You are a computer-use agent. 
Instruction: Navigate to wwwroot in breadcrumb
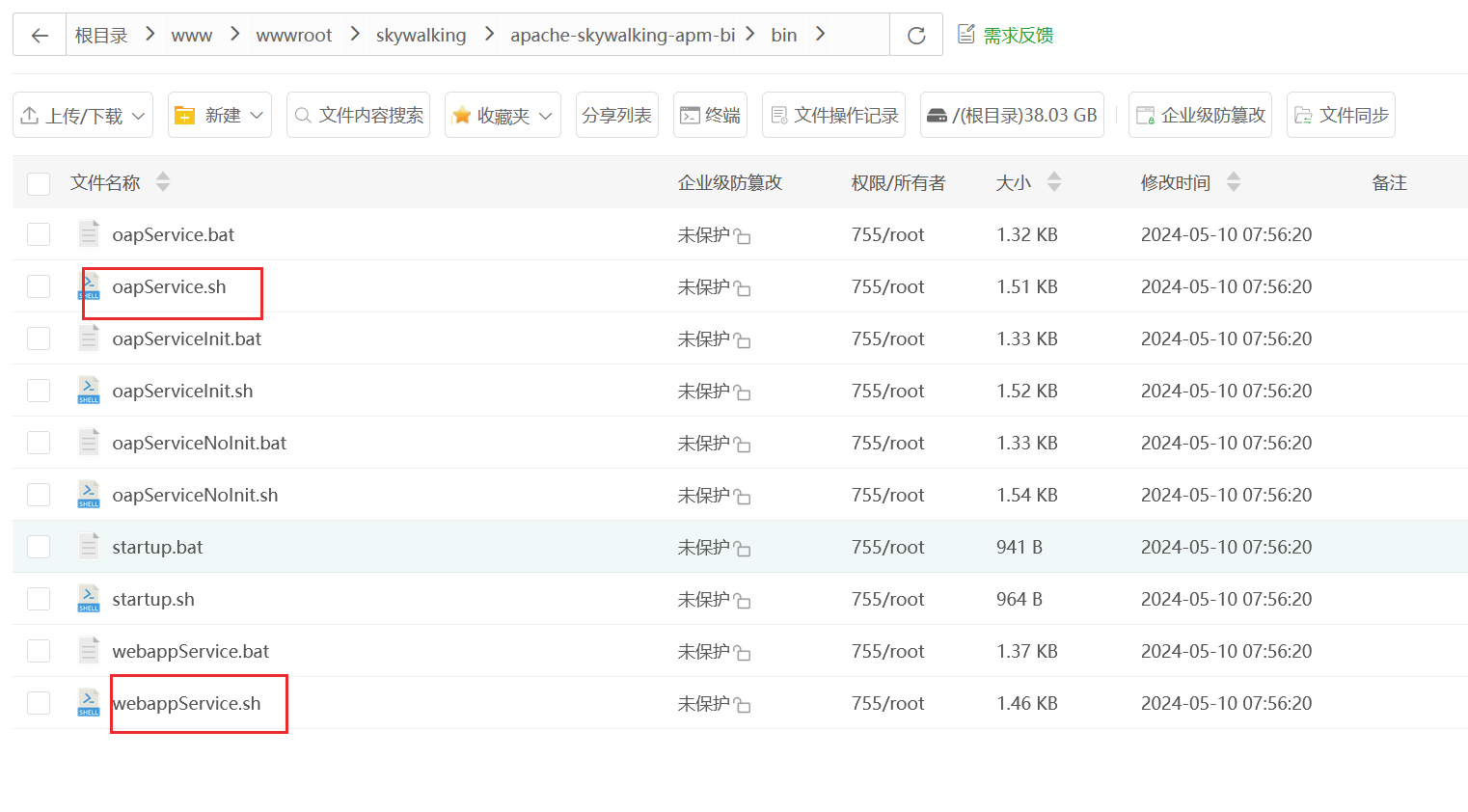click(294, 35)
